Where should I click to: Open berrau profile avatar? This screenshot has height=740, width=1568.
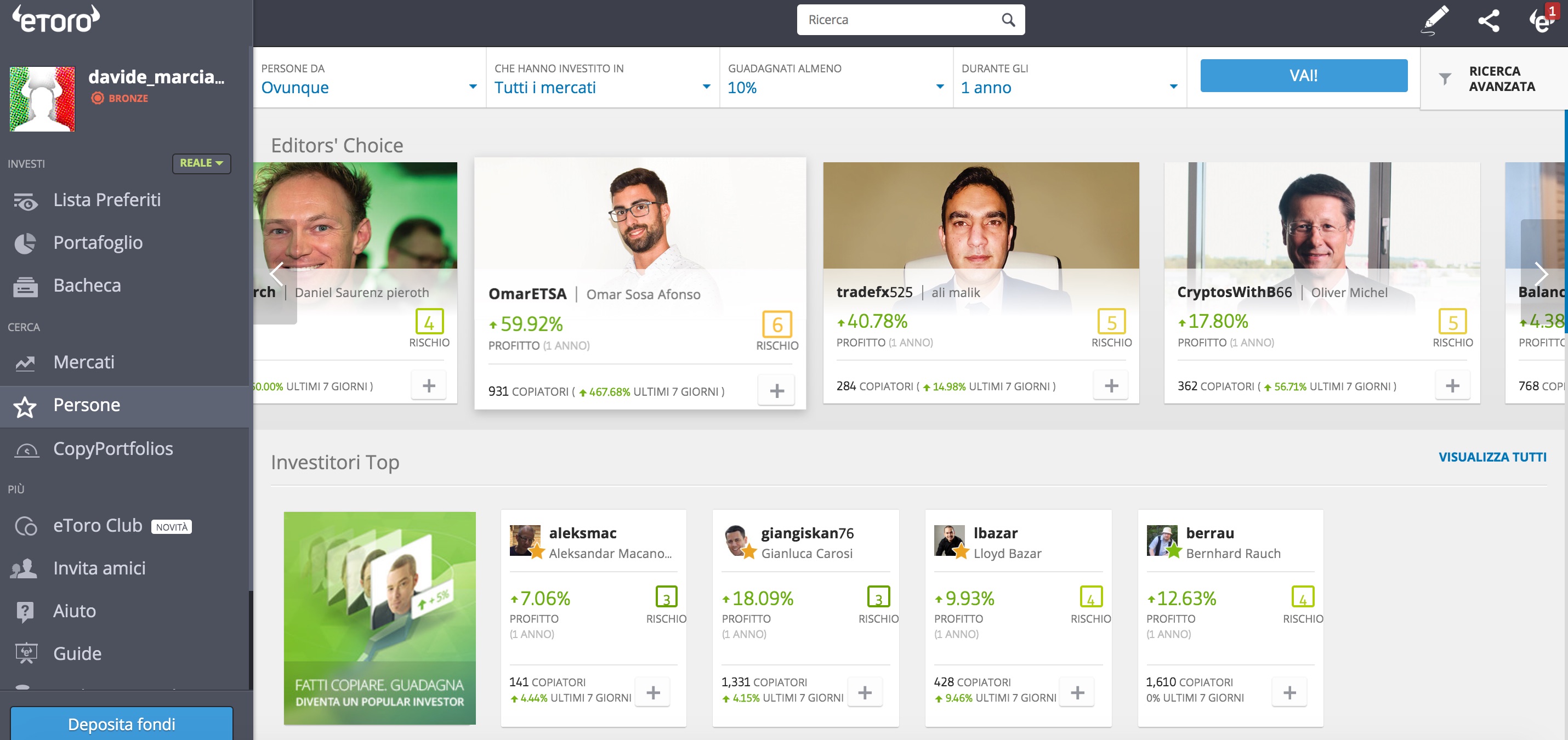pos(1162,540)
